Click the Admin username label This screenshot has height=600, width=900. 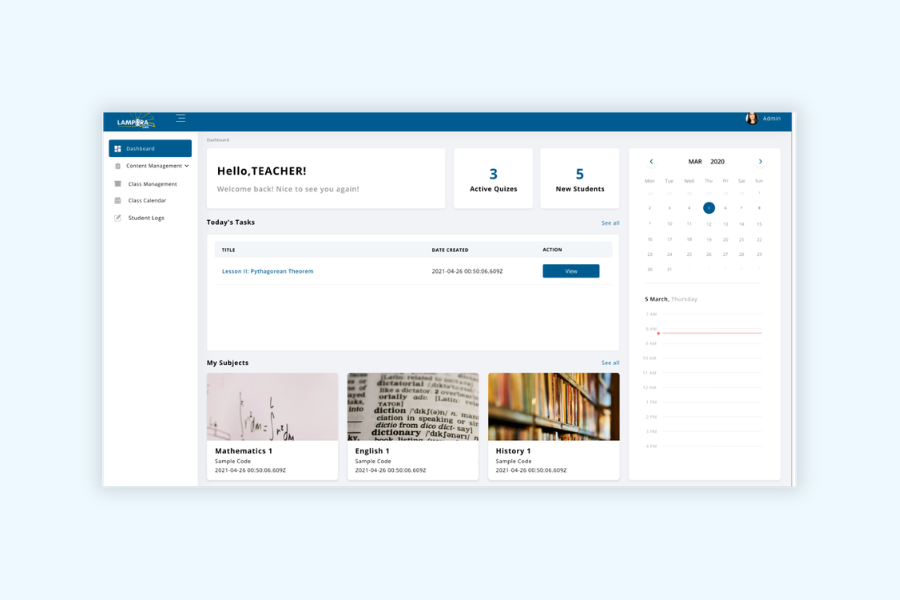[x=771, y=118]
